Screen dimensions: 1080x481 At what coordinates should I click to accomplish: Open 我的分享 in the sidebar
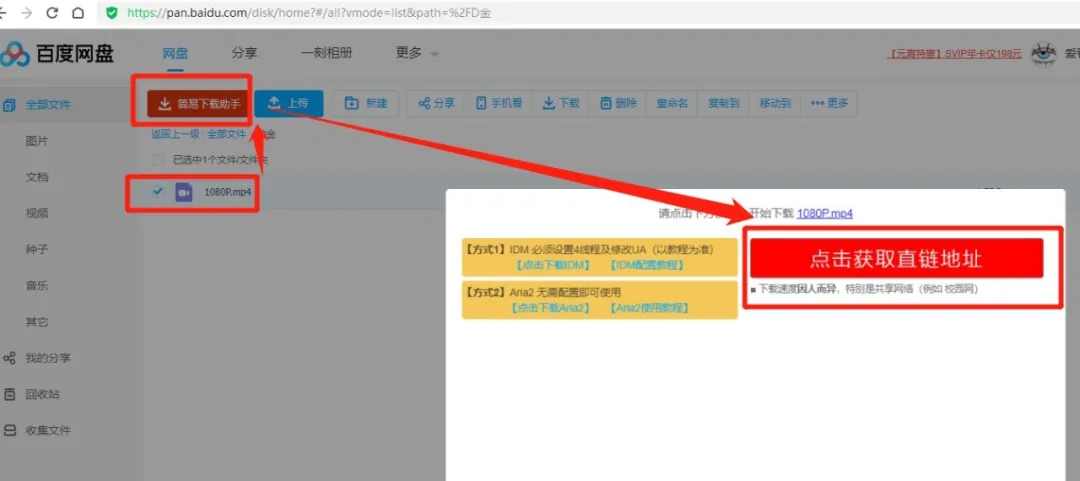tap(48, 358)
